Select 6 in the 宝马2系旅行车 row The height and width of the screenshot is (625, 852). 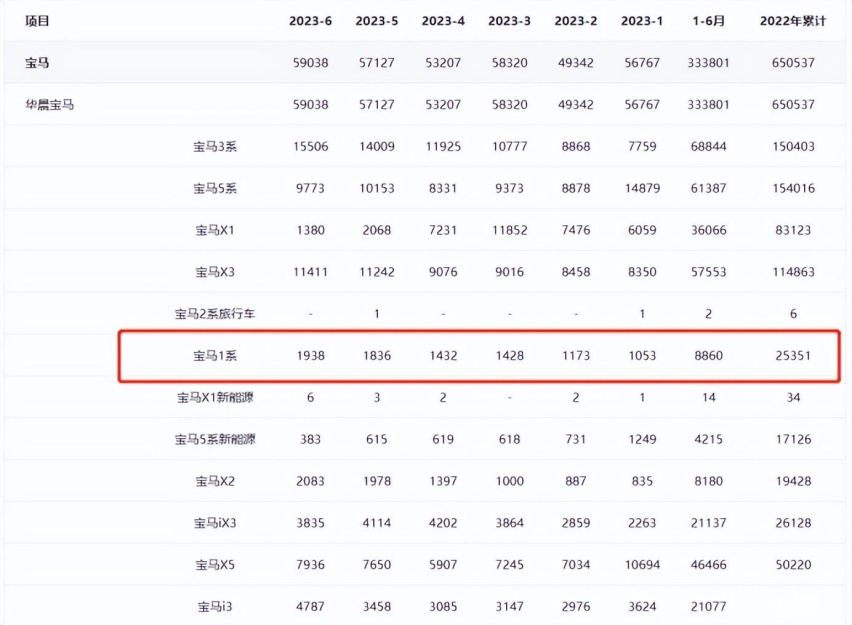click(793, 314)
